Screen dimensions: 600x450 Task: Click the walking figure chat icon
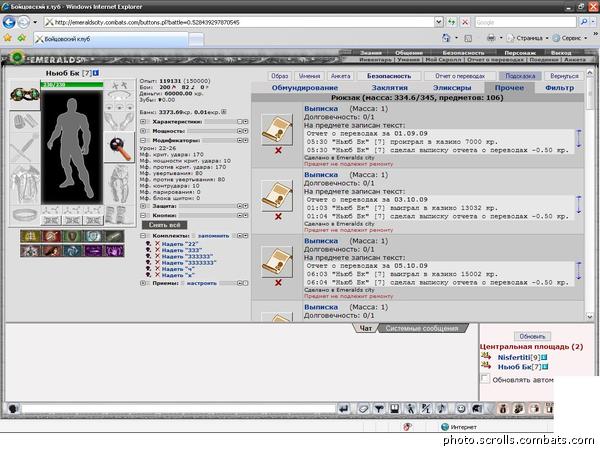(410, 409)
